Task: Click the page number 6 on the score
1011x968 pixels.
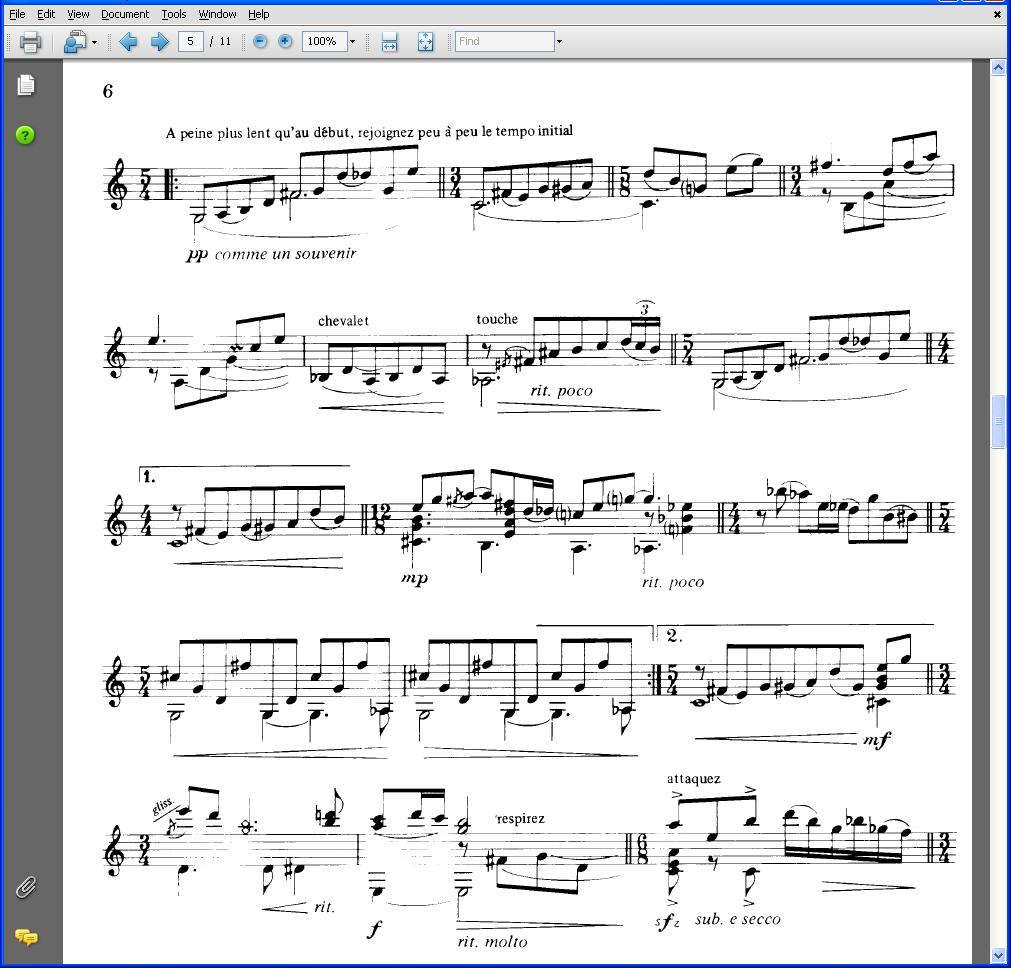Action: click(108, 92)
